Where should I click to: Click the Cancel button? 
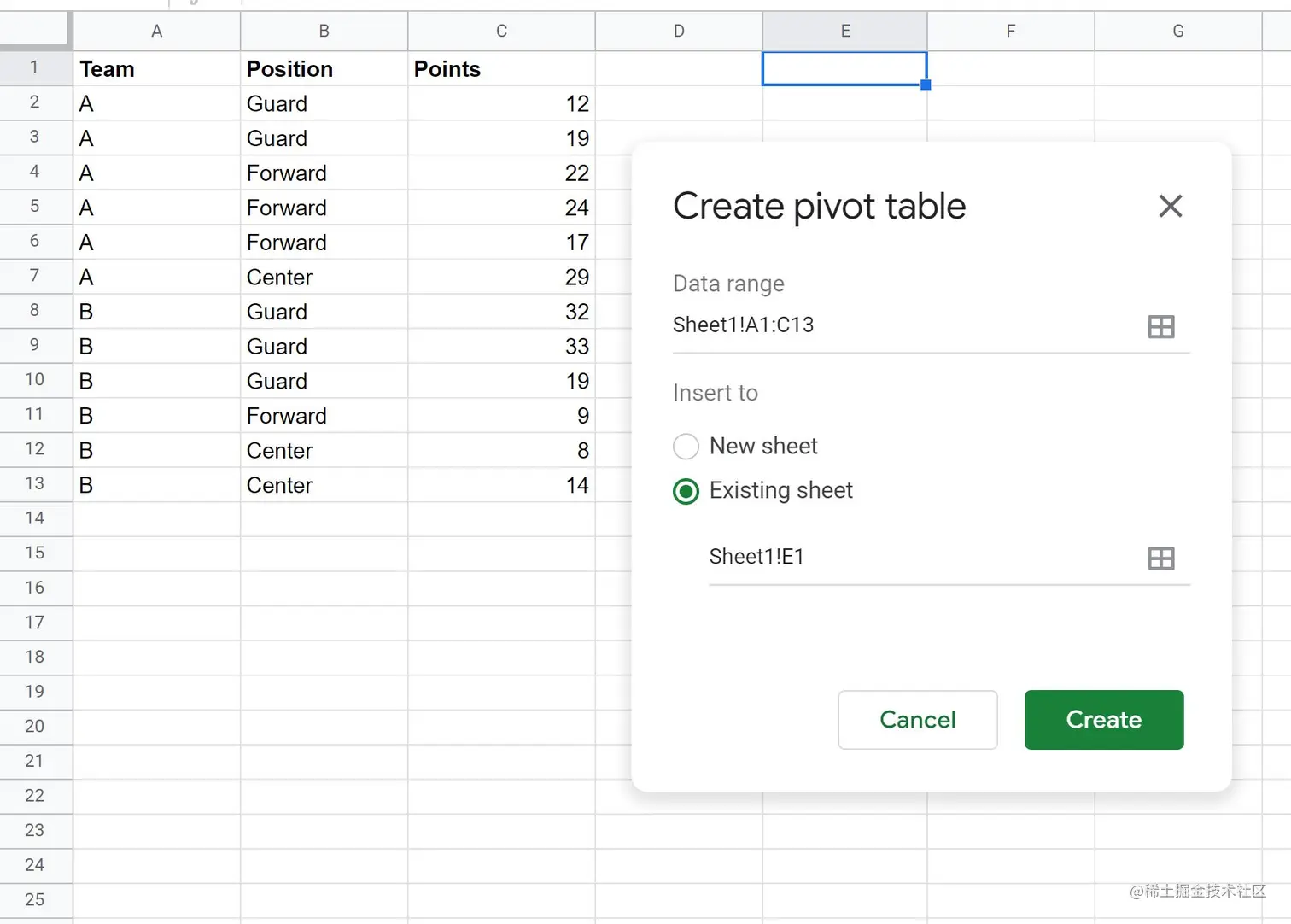[x=918, y=720]
